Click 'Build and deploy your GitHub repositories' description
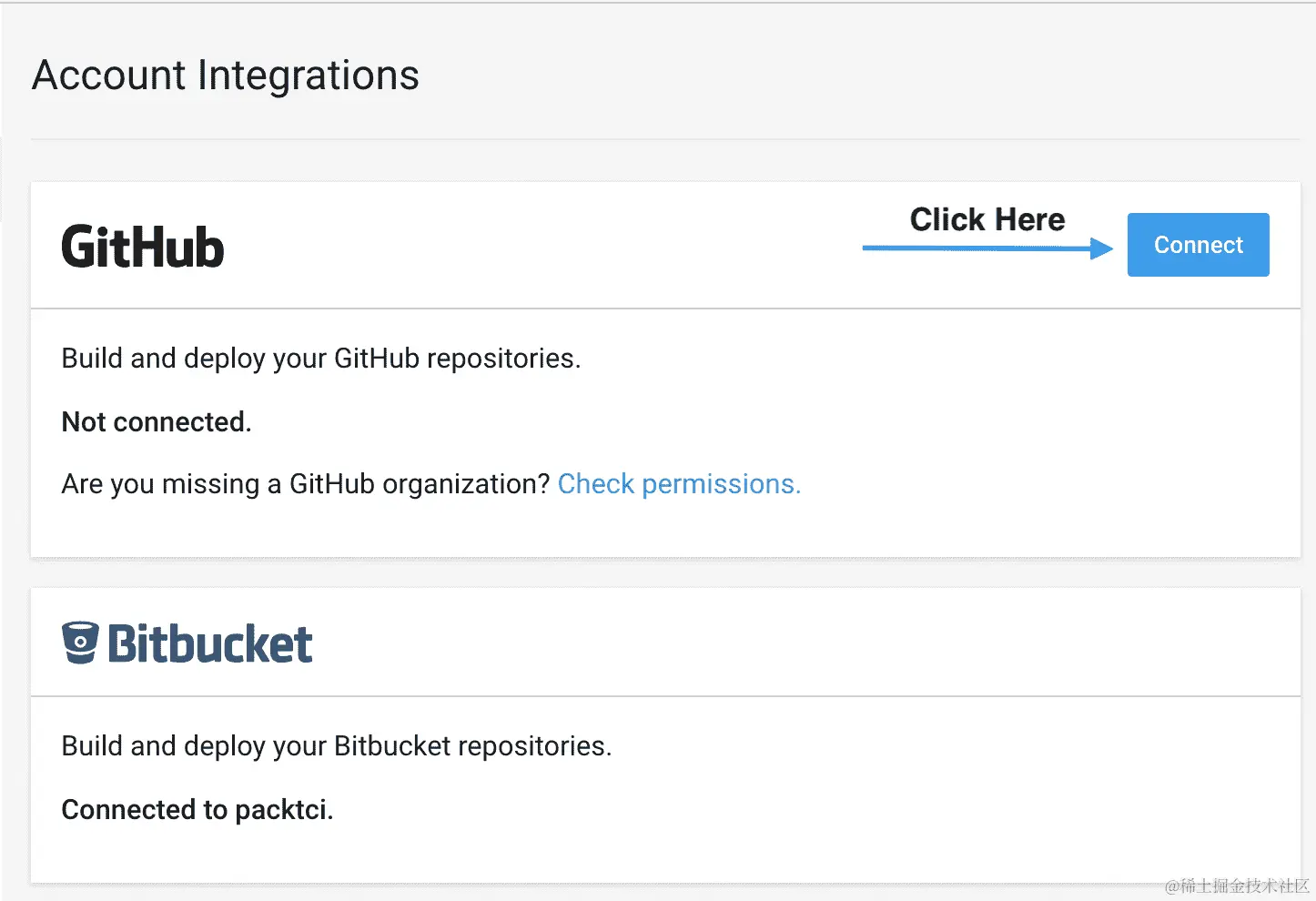Image resolution: width=1316 pixels, height=901 pixels. (x=320, y=359)
